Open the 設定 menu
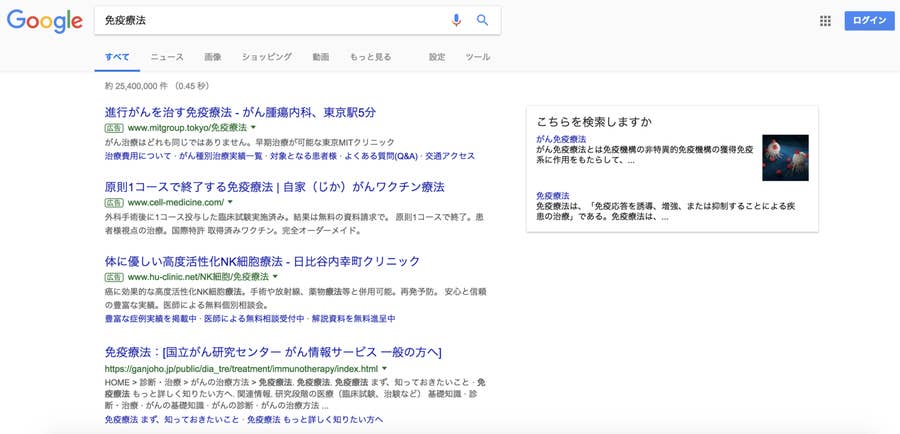Screen dimensions: 900x434 point(437,57)
